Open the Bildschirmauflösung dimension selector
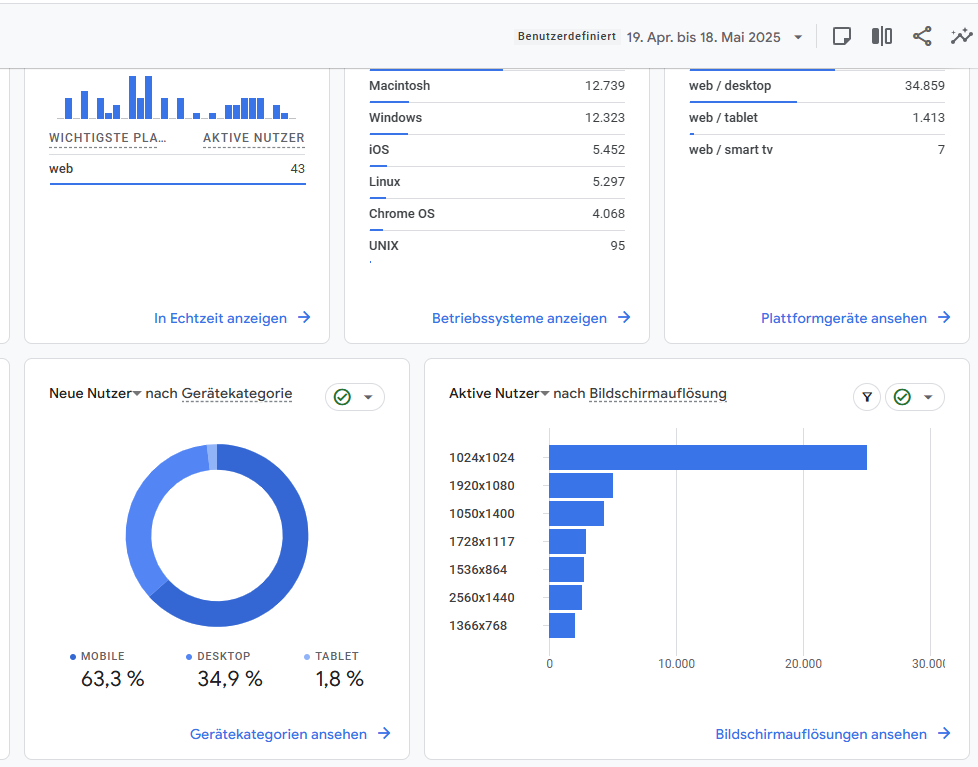Viewport: 978px width, 767px height. point(658,394)
